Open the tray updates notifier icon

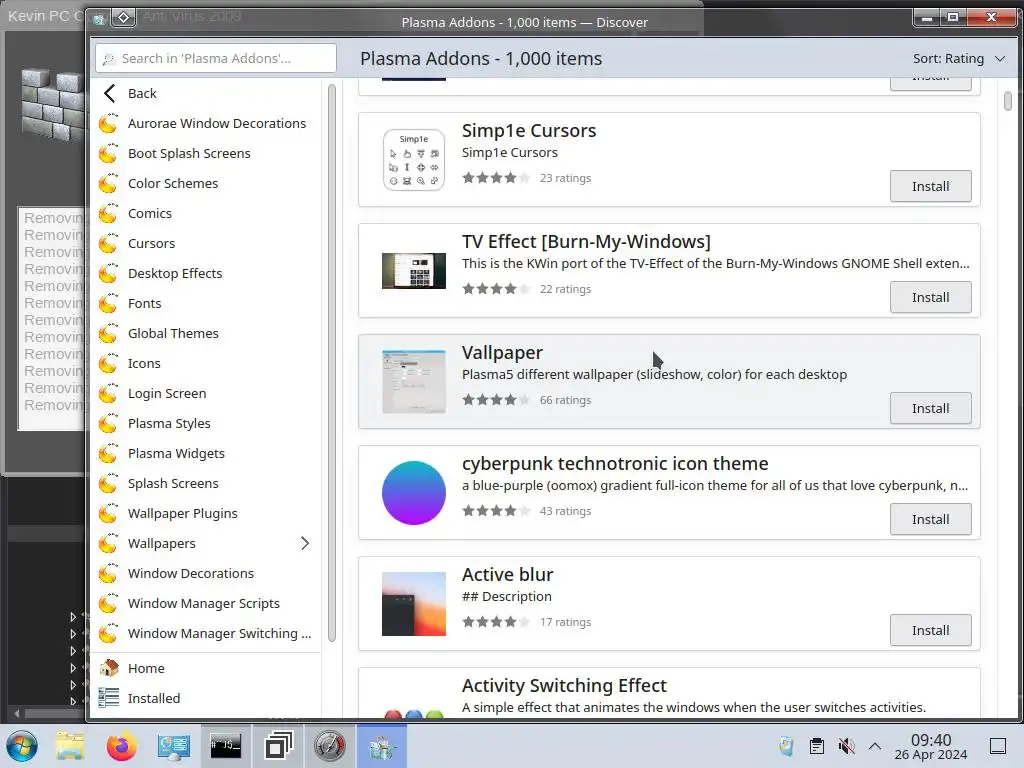click(787, 746)
